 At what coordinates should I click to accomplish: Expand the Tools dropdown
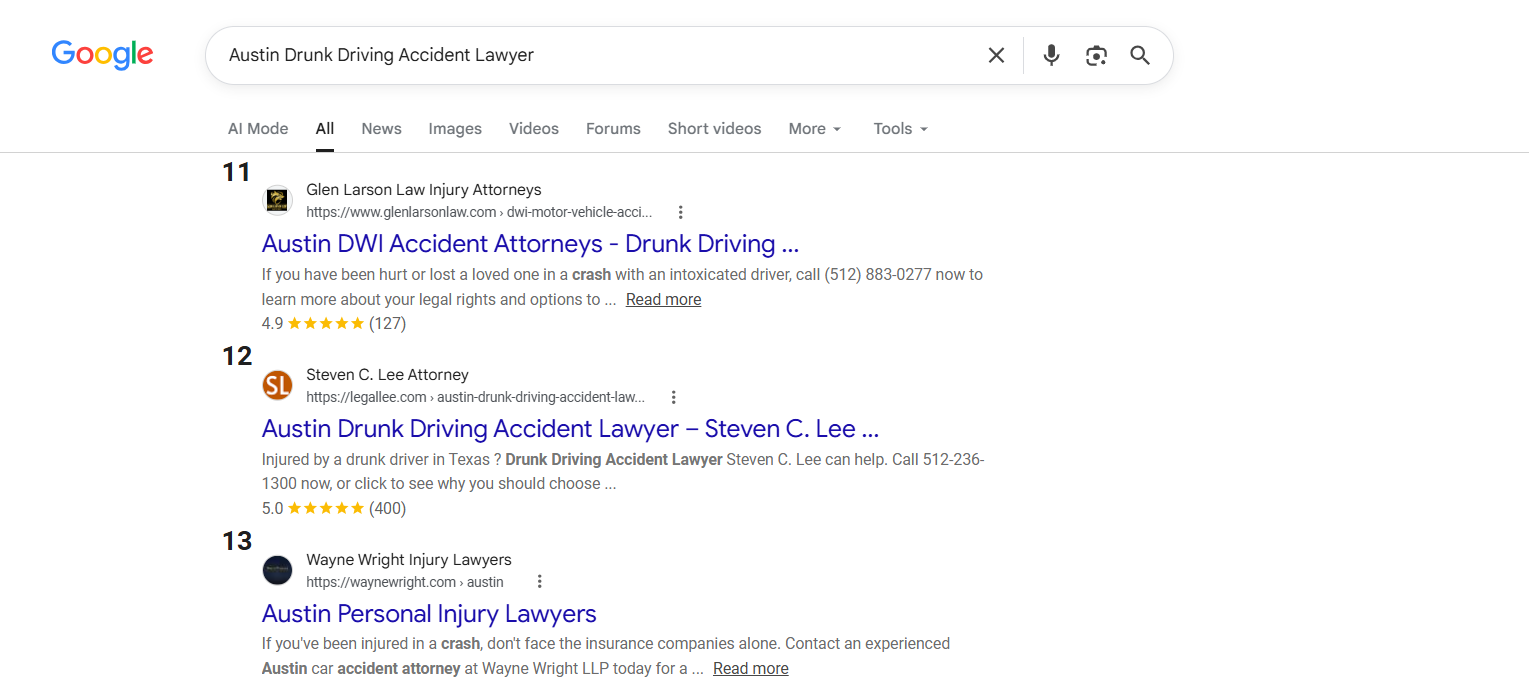pyautogui.click(x=901, y=129)
